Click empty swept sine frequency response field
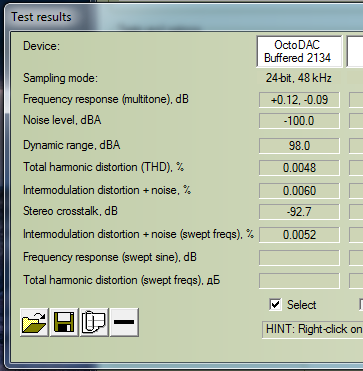 coord(299,258)
